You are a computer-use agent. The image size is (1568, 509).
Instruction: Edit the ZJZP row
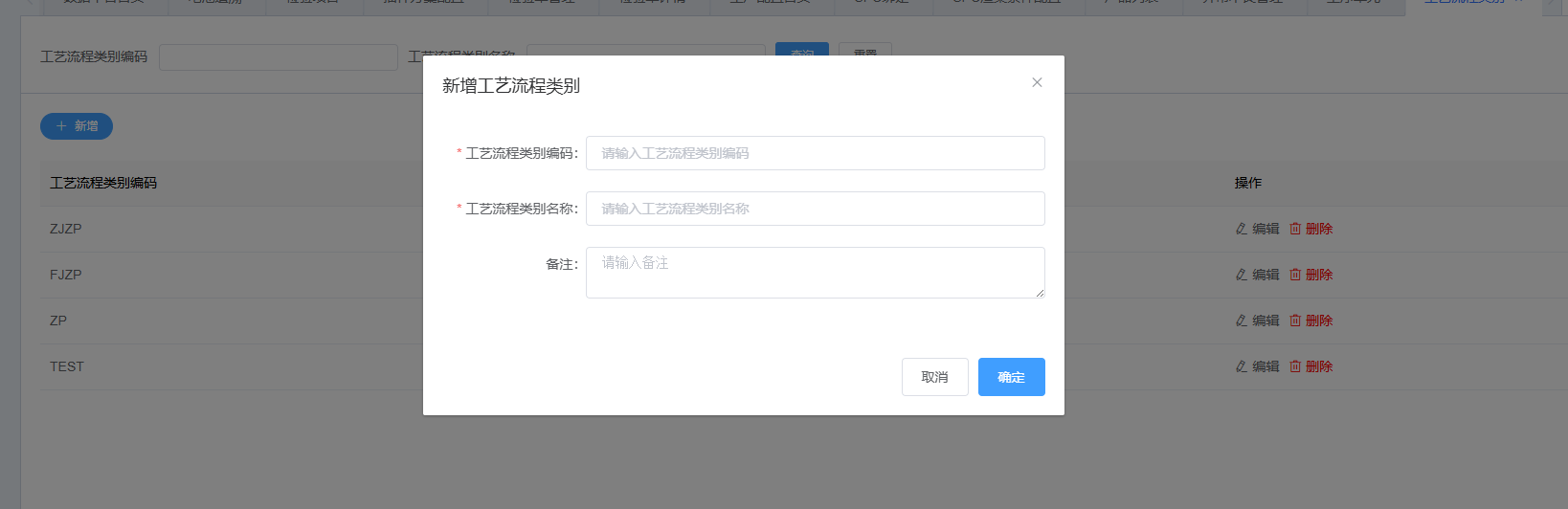(x=1257, y=229)
